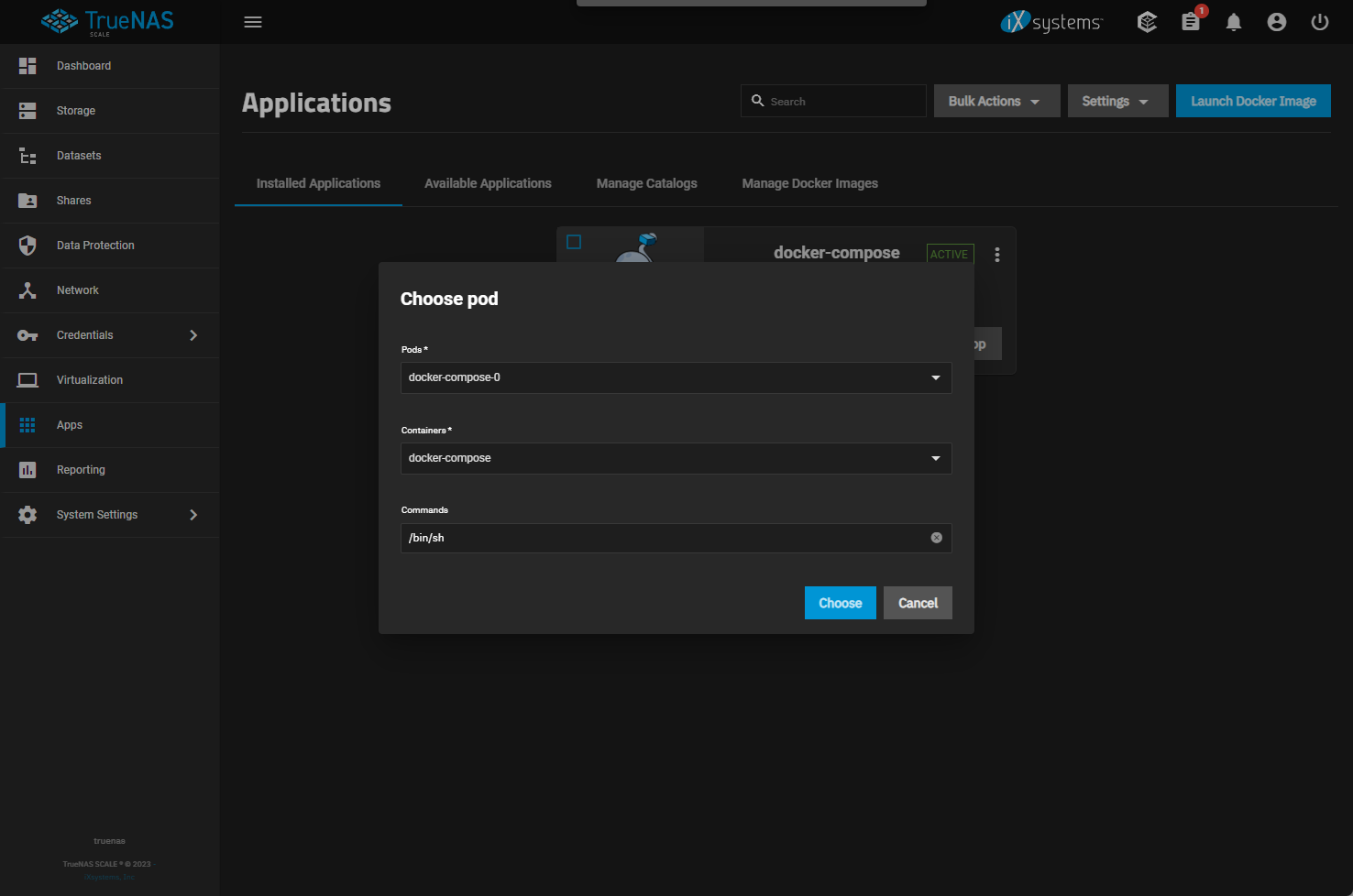Open the Jobs clipboard icon

[x=1191, y=22]
